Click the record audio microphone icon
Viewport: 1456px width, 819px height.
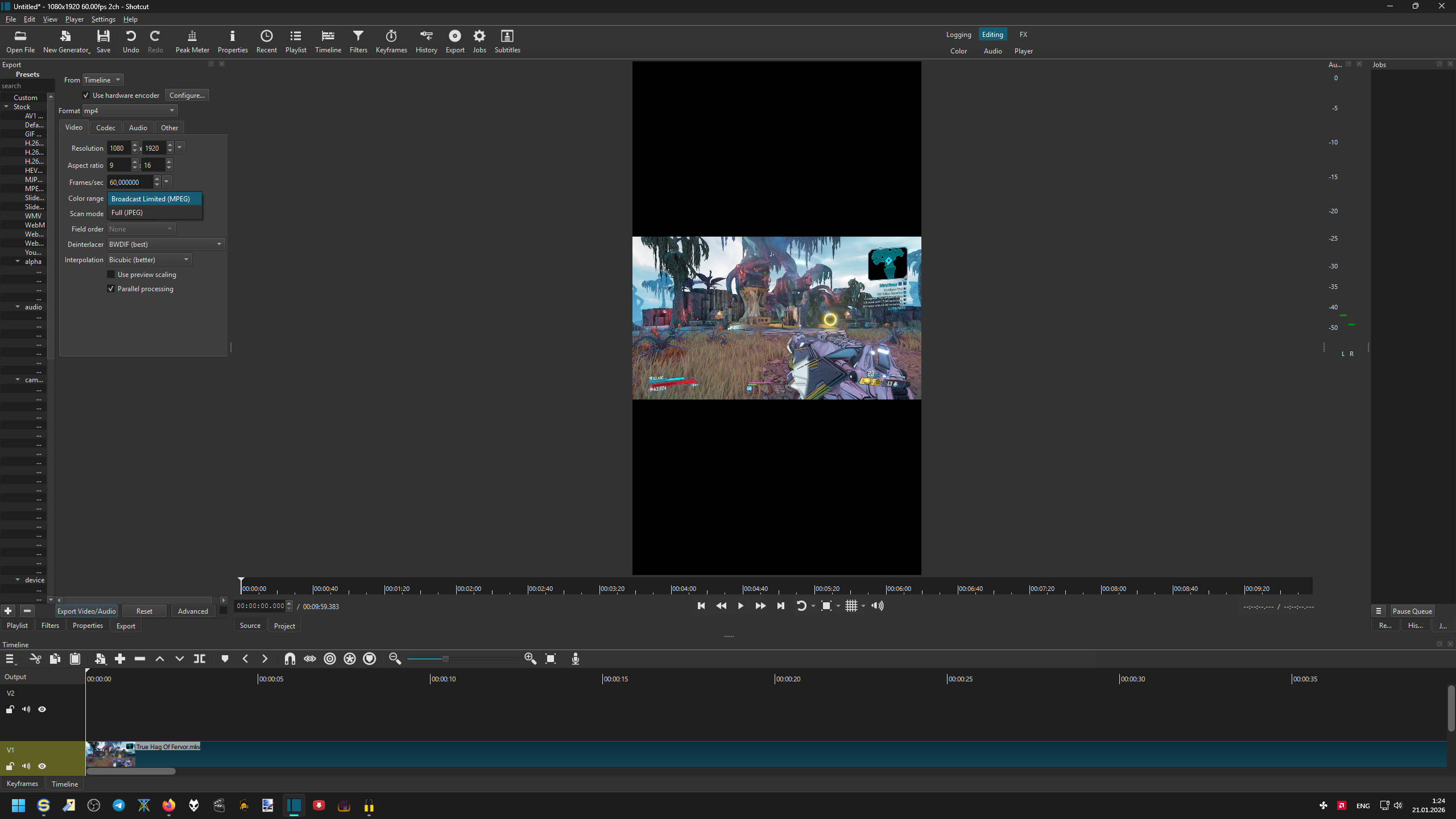coord(575,659)
